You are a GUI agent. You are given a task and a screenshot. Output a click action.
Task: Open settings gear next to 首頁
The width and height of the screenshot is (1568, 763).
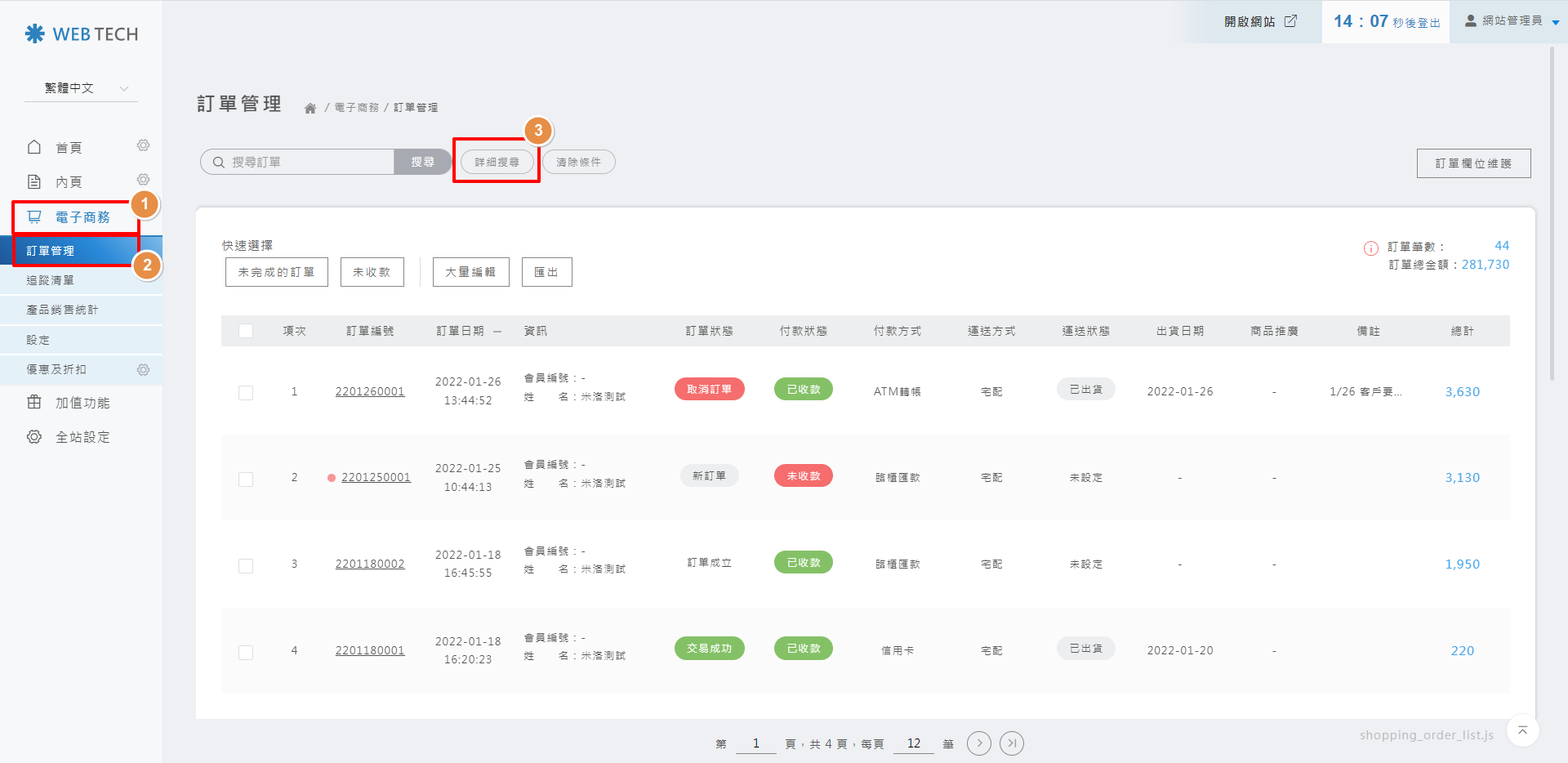[143, 145]
